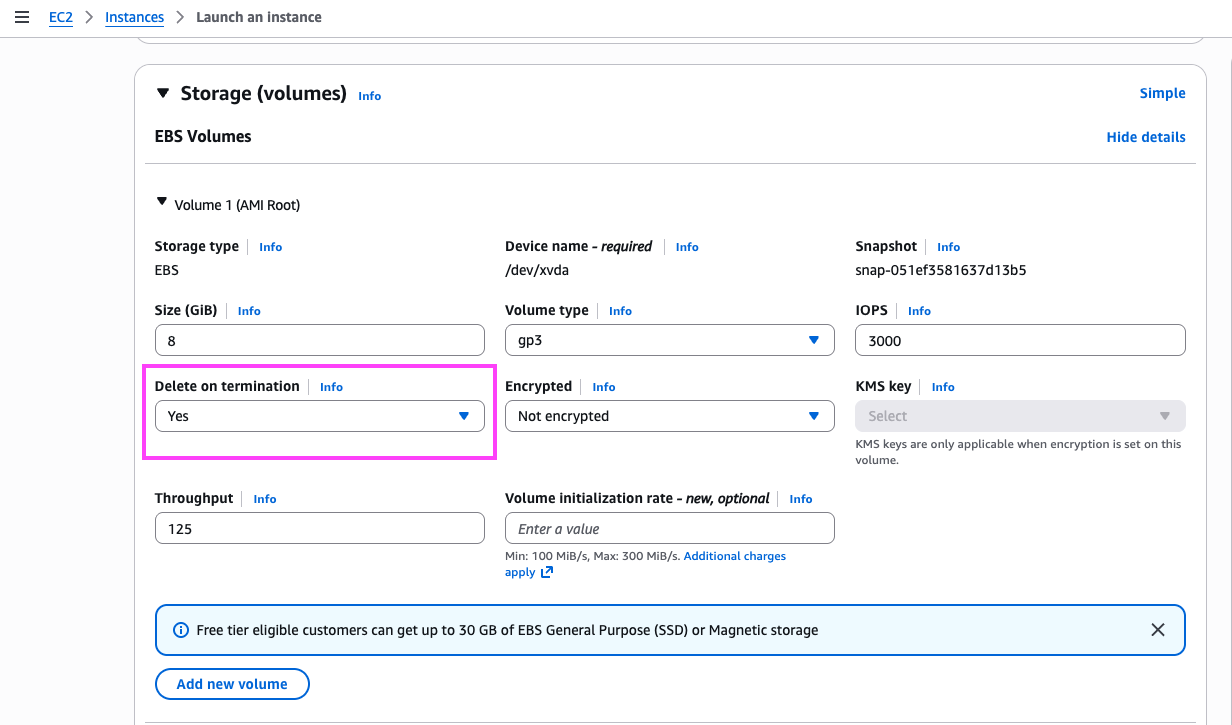The image size is (1232, 725).
Task: Click Hide details link
Action: click(x=1146, y=137)
